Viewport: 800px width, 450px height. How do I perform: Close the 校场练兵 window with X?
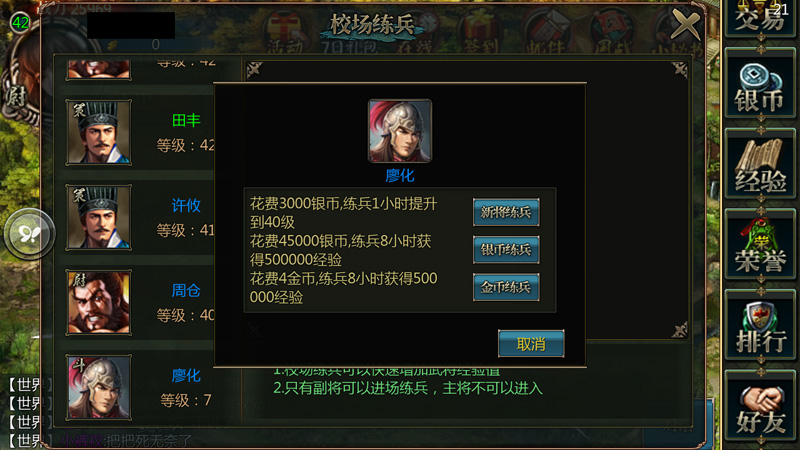(x=685, y=24)
